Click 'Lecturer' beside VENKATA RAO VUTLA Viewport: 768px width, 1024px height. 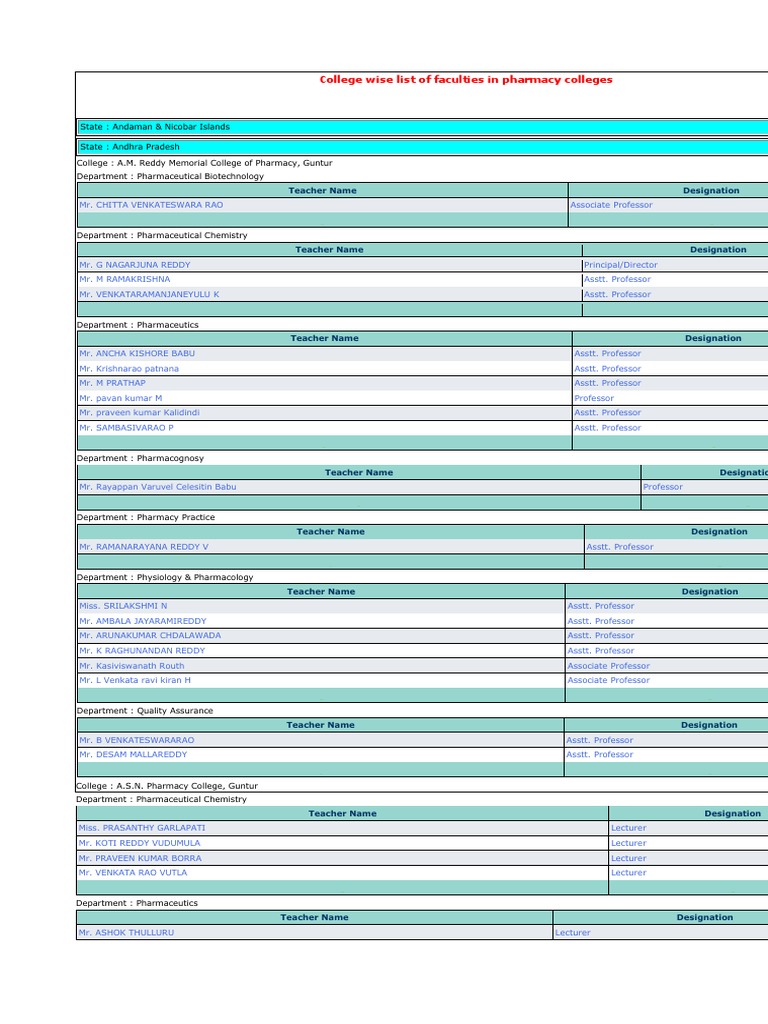pyautogui.click(x=628, y=873)
